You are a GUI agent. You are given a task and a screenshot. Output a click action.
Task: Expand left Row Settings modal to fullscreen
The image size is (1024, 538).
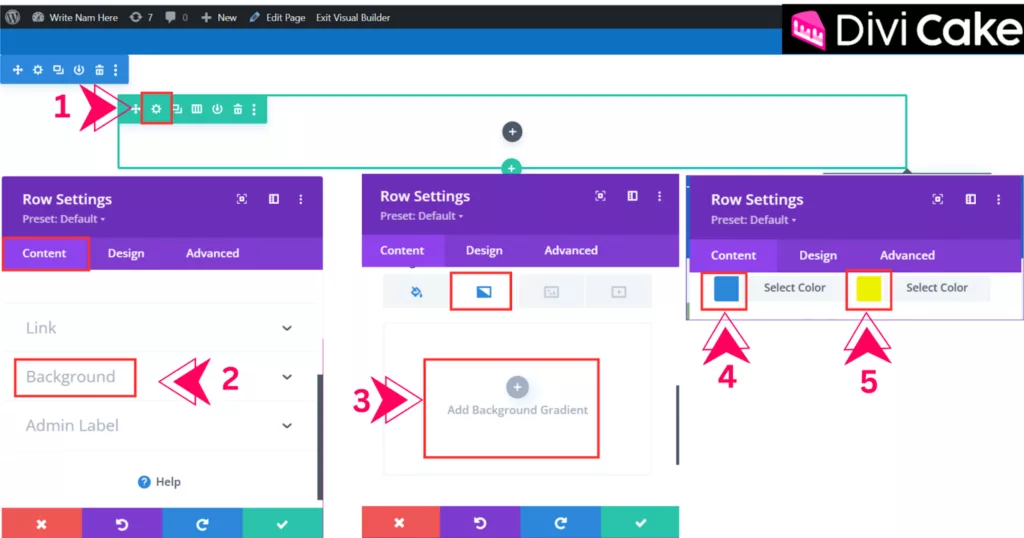coord(242,198)
